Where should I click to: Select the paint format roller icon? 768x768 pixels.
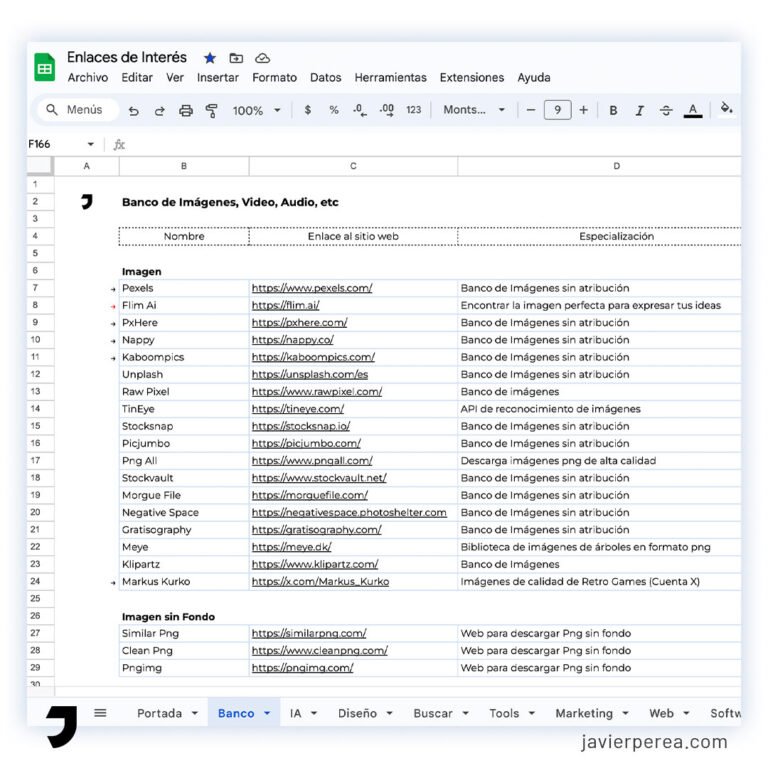click(x=212, y=111)
